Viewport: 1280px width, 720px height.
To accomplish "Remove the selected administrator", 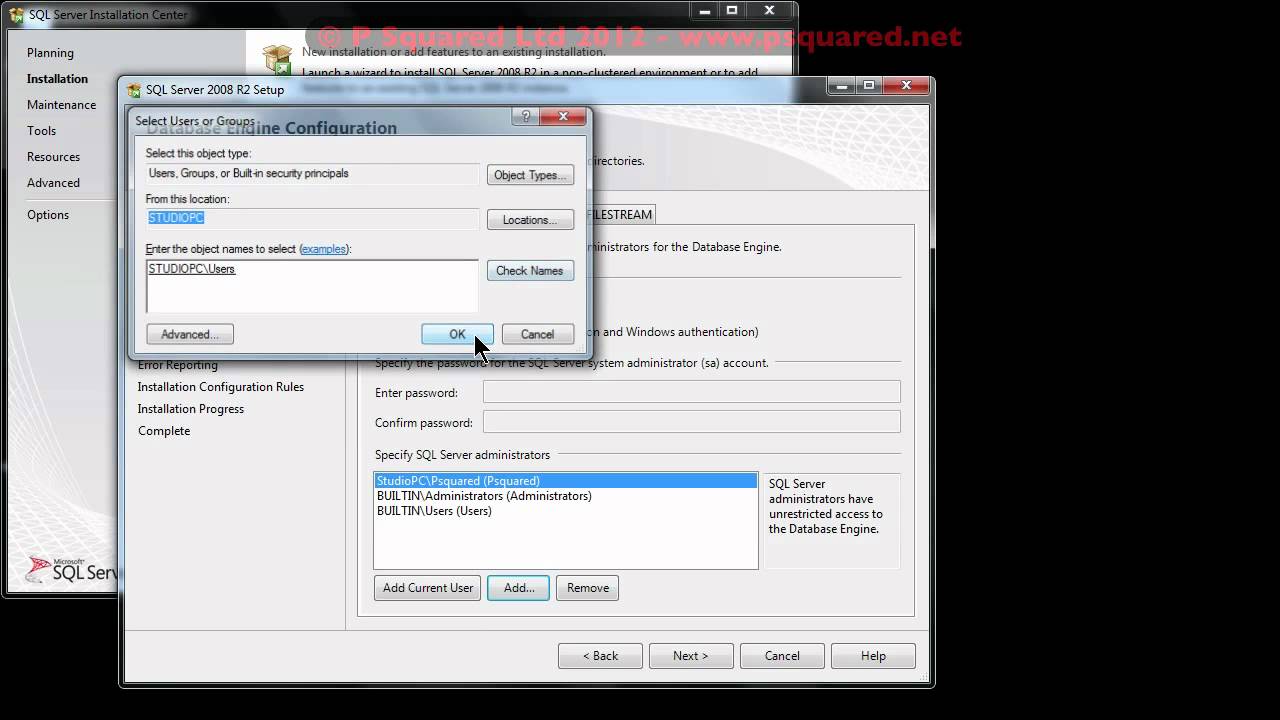I will [588, 588].
